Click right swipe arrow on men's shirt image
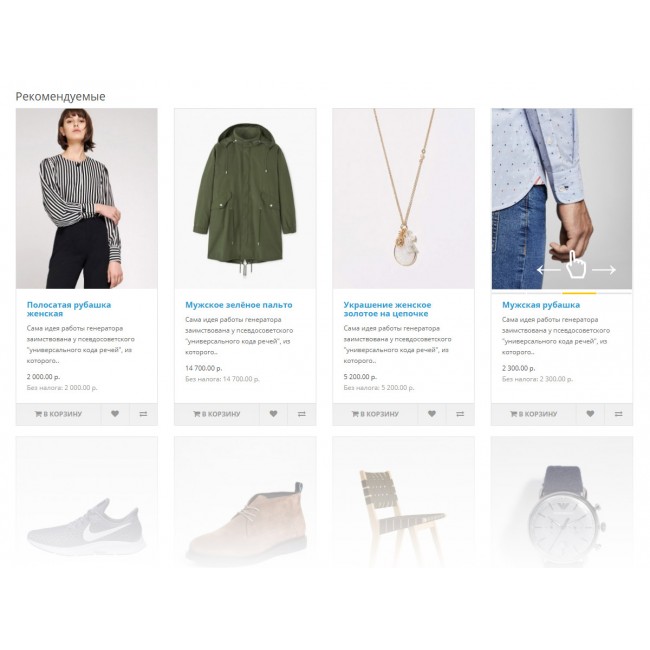The height and width of the screenshot is (650, 650). click(x=604, y=270)
